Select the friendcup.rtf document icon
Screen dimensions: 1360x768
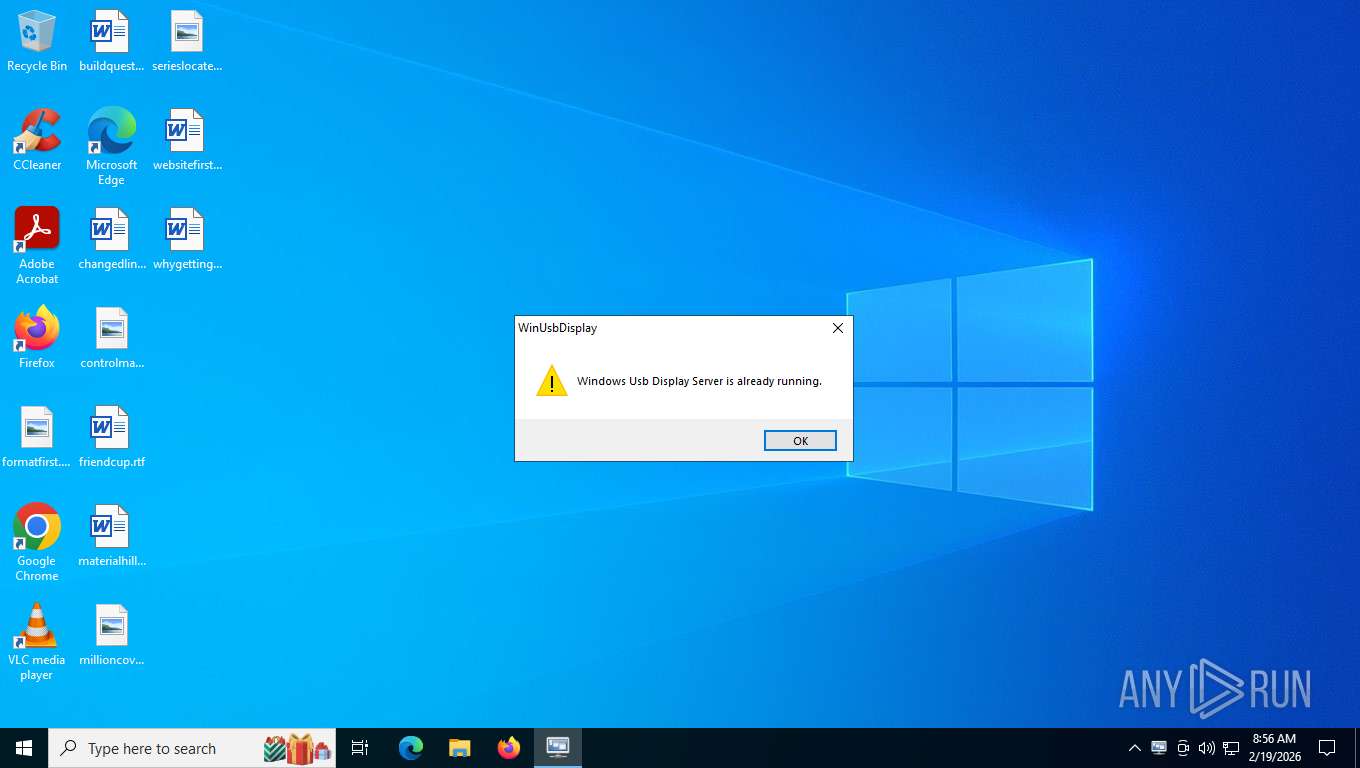pos(111,437)
